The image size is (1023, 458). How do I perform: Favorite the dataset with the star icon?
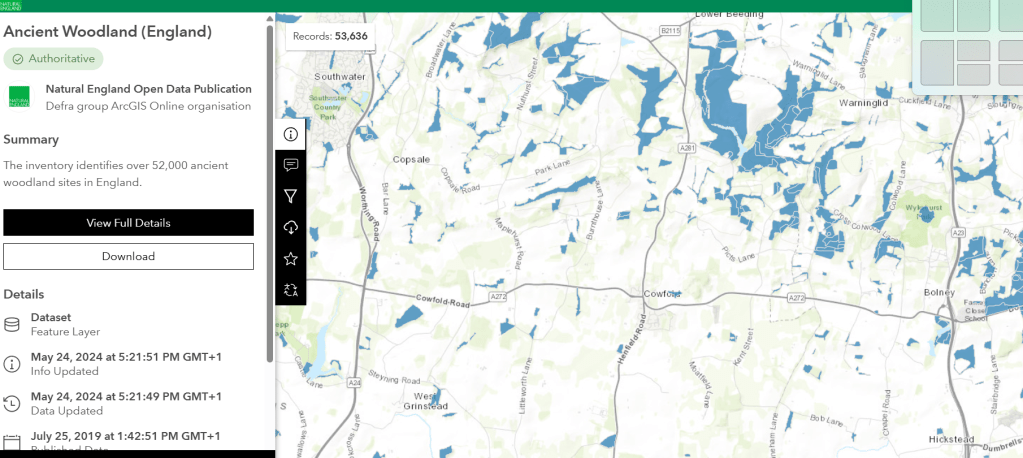290,258
